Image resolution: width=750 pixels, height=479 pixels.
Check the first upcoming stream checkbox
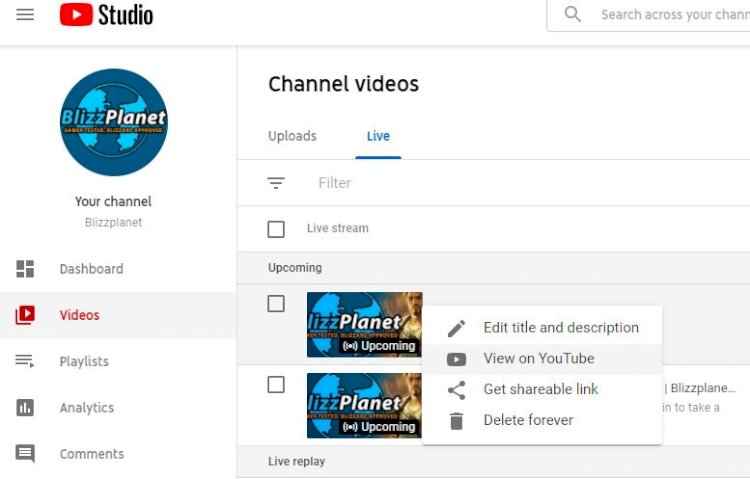276,303
